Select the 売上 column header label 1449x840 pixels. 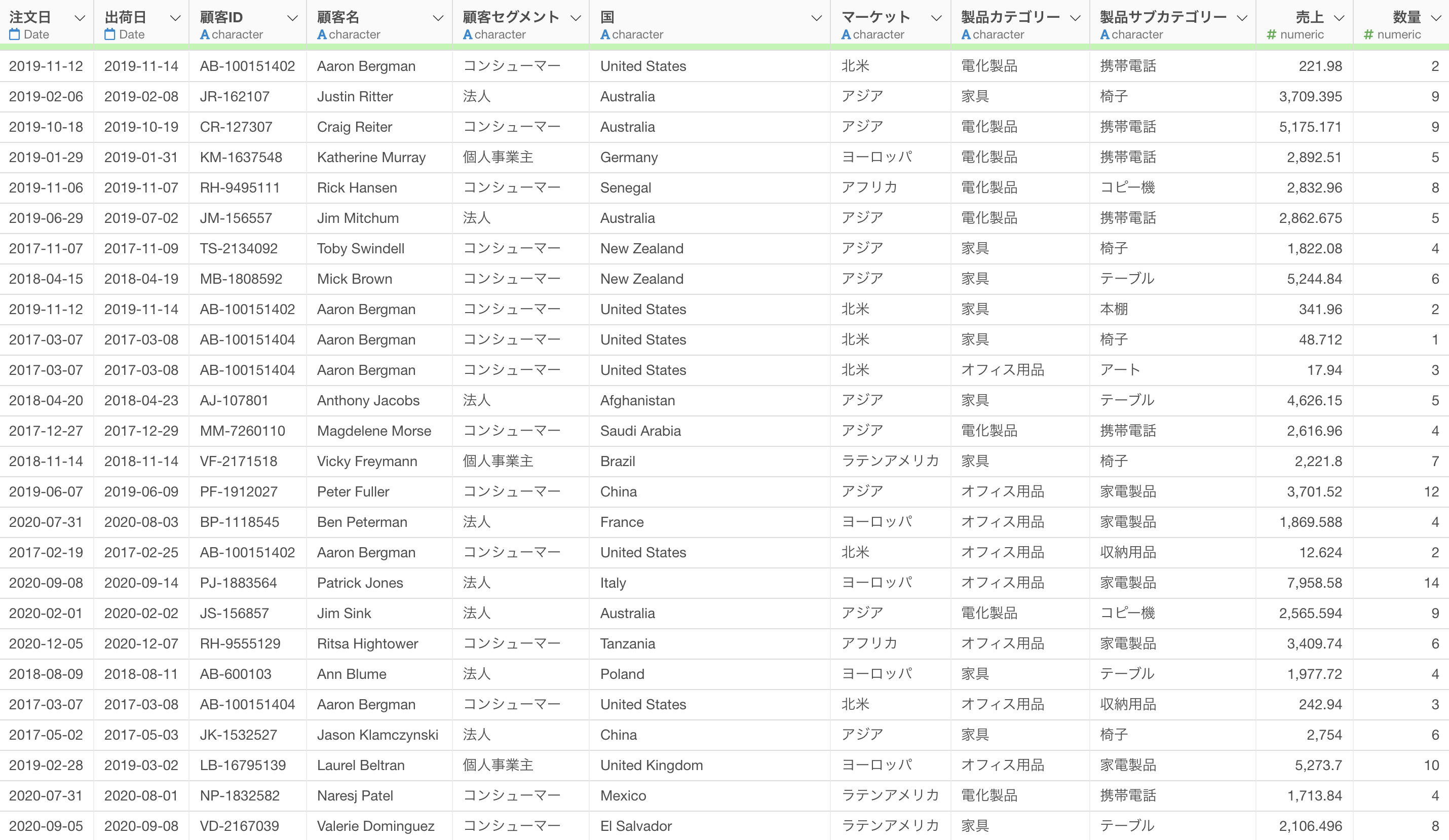click(1310, 17)
